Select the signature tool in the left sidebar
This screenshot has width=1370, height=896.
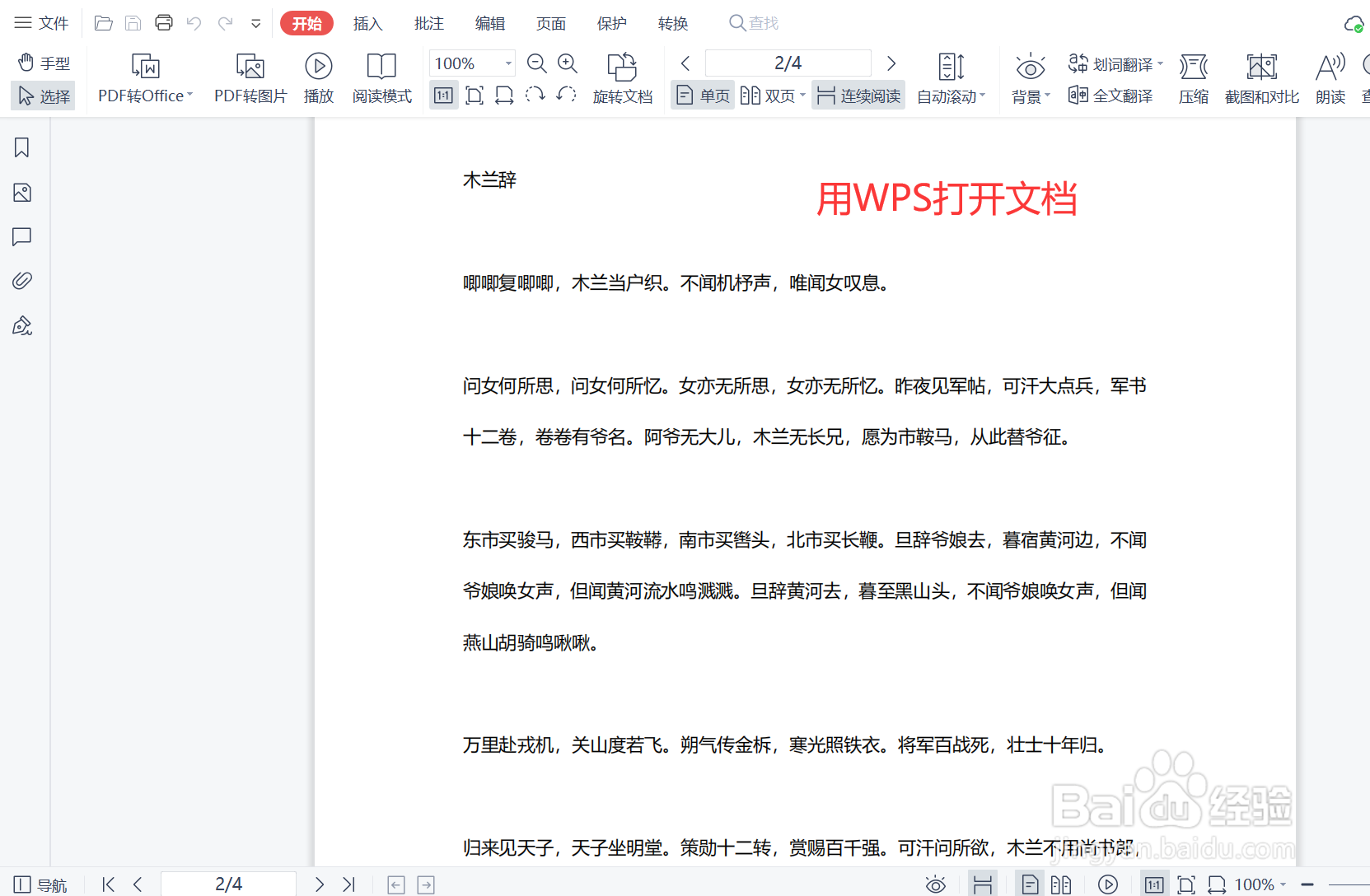click(21, 325)
